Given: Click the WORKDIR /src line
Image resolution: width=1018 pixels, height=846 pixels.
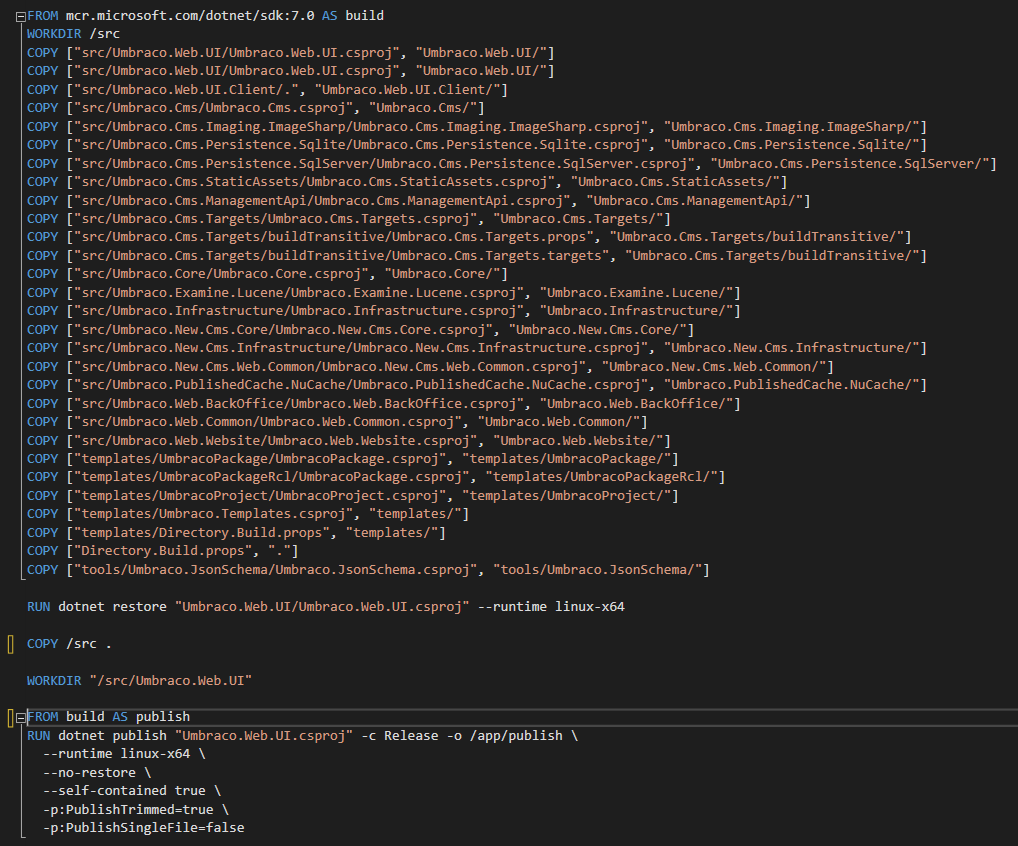Looking at the screenshot, I should pyautogui.click(x=73, y=34).
